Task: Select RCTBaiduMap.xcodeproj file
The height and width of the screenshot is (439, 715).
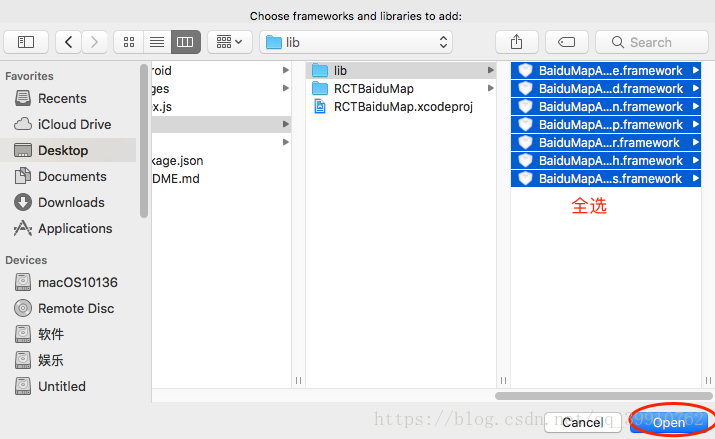Action: (x=401, y=107)
